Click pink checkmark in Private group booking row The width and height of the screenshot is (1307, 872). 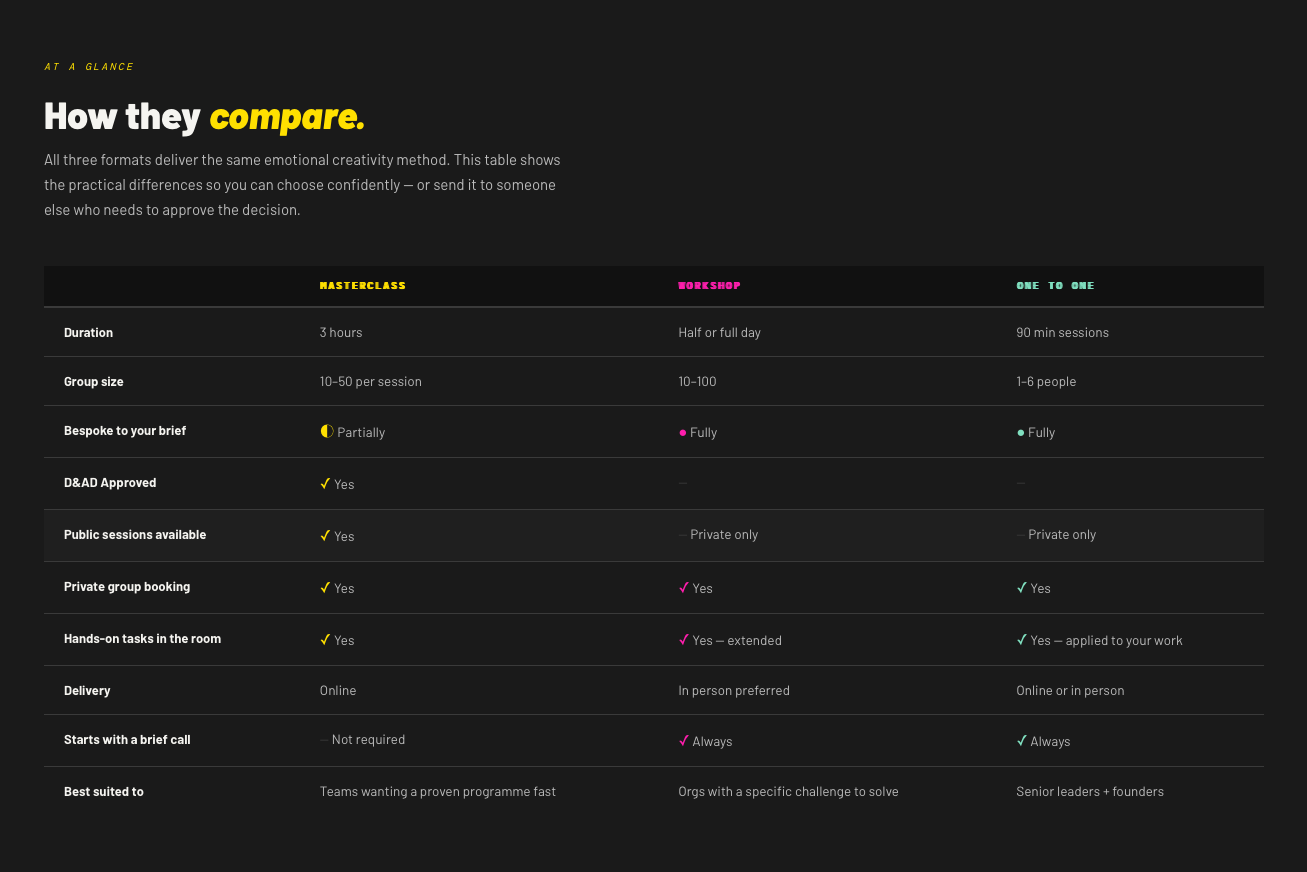684,587
